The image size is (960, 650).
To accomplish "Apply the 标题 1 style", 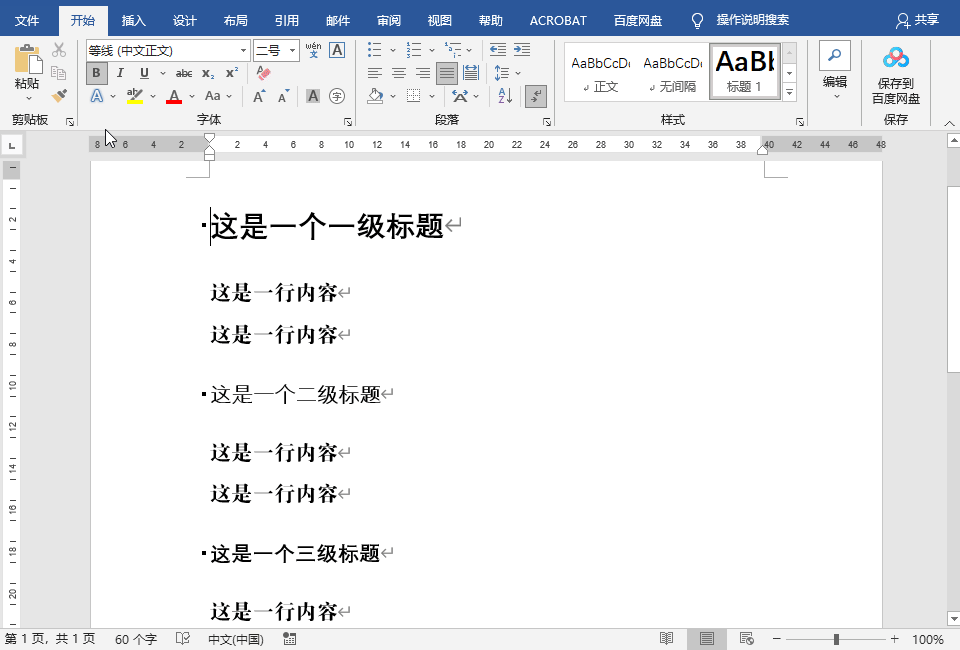I will coord(744,70).
